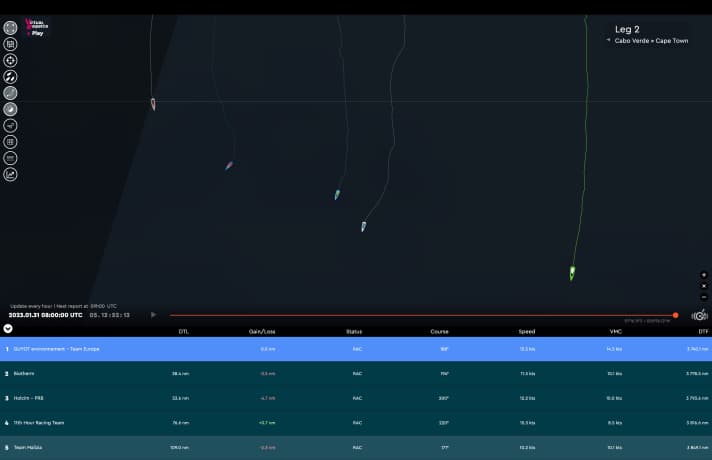The width and height of the screenshot is (712, 460).
Task: Click the reset zoom X button
Action: click(703, 286)
